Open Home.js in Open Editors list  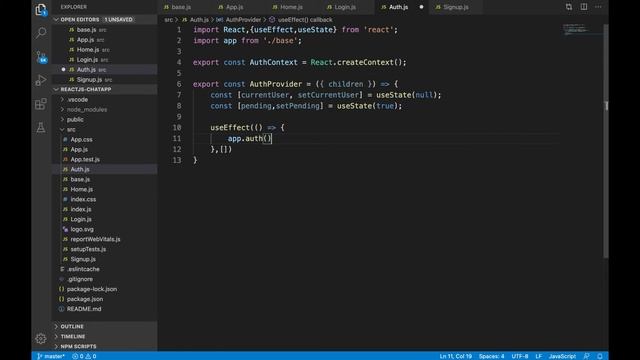tap(88, 50)
